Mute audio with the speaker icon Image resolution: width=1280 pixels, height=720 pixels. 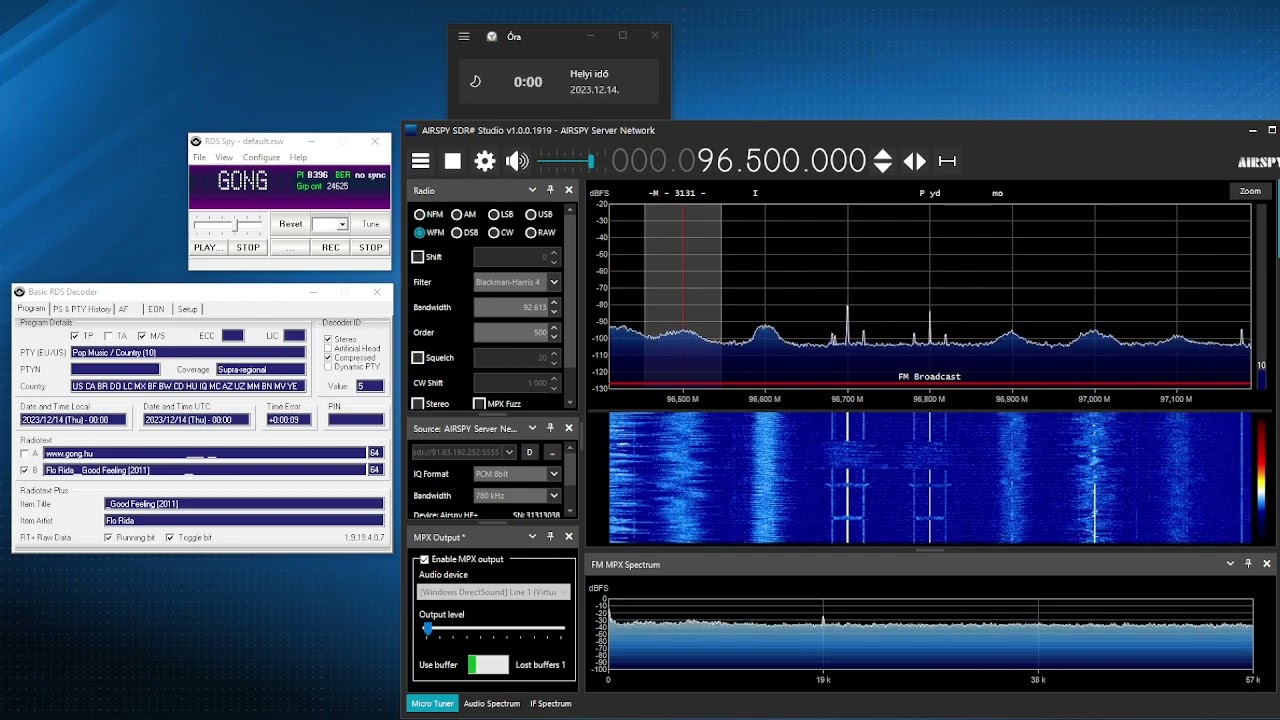pos(517,161)
